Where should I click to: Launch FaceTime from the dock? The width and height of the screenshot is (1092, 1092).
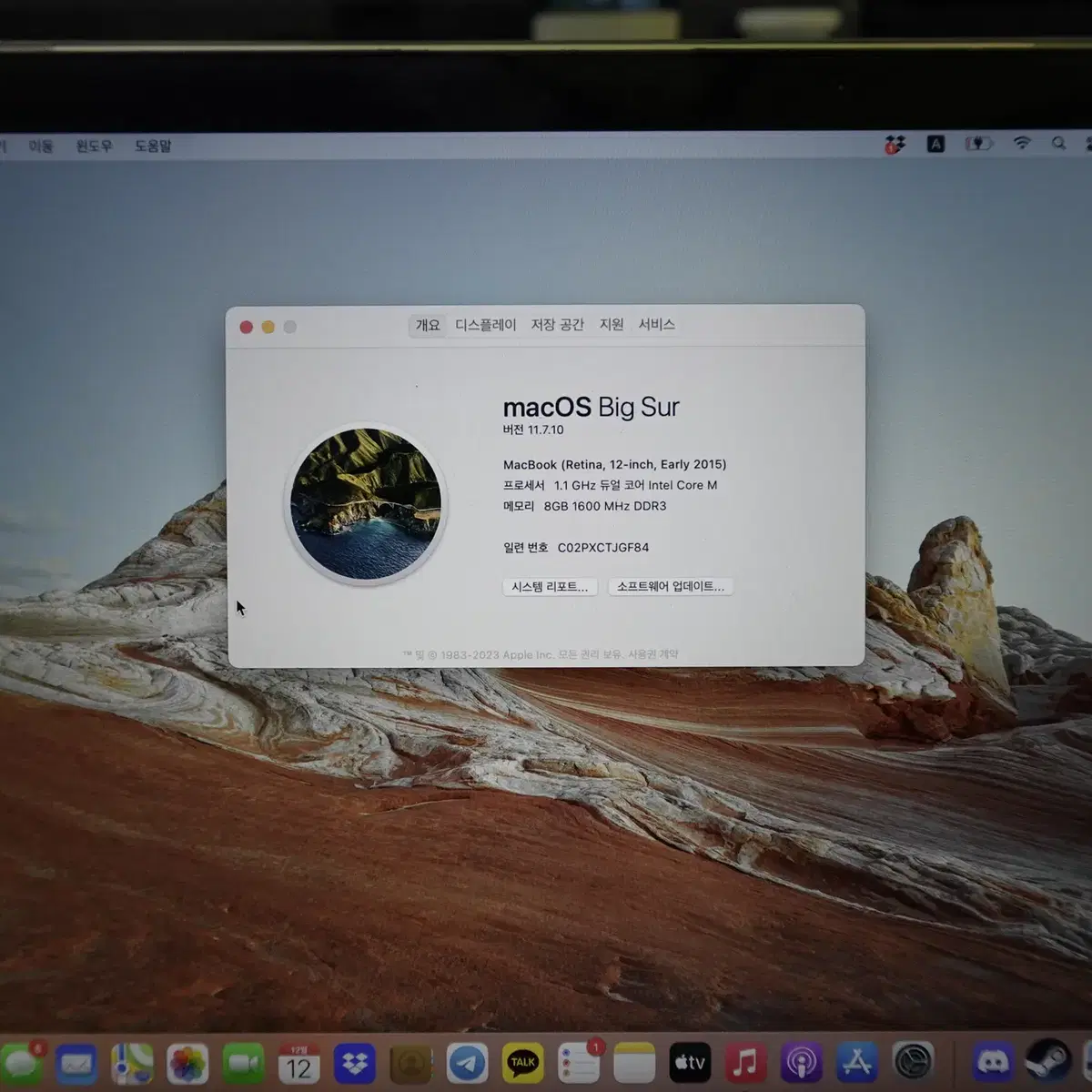[x=243, y=1063]
